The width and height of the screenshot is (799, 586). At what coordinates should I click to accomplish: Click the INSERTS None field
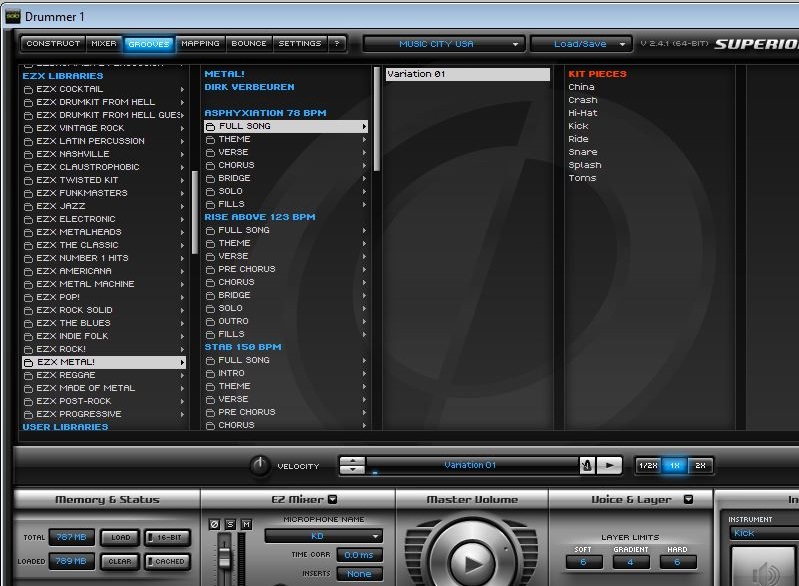[x=359, y=574]
